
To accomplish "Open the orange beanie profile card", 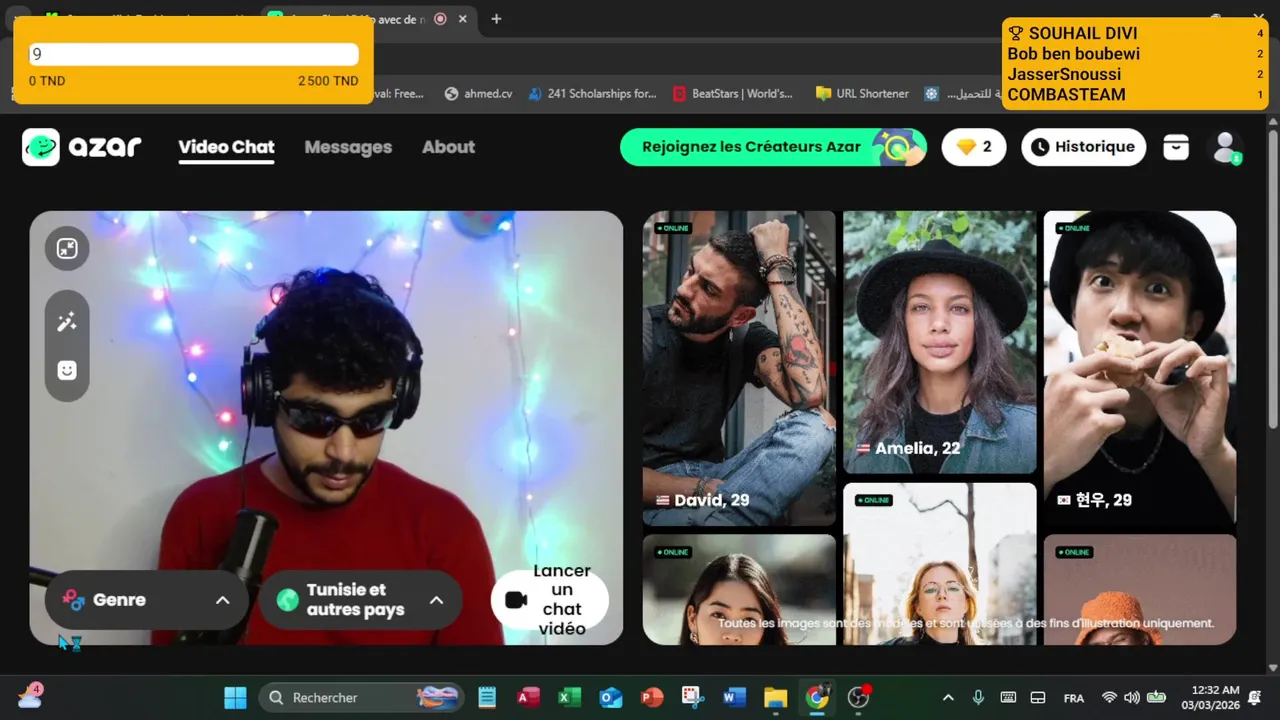I will pyautogui.click(x=1140, y=589).
